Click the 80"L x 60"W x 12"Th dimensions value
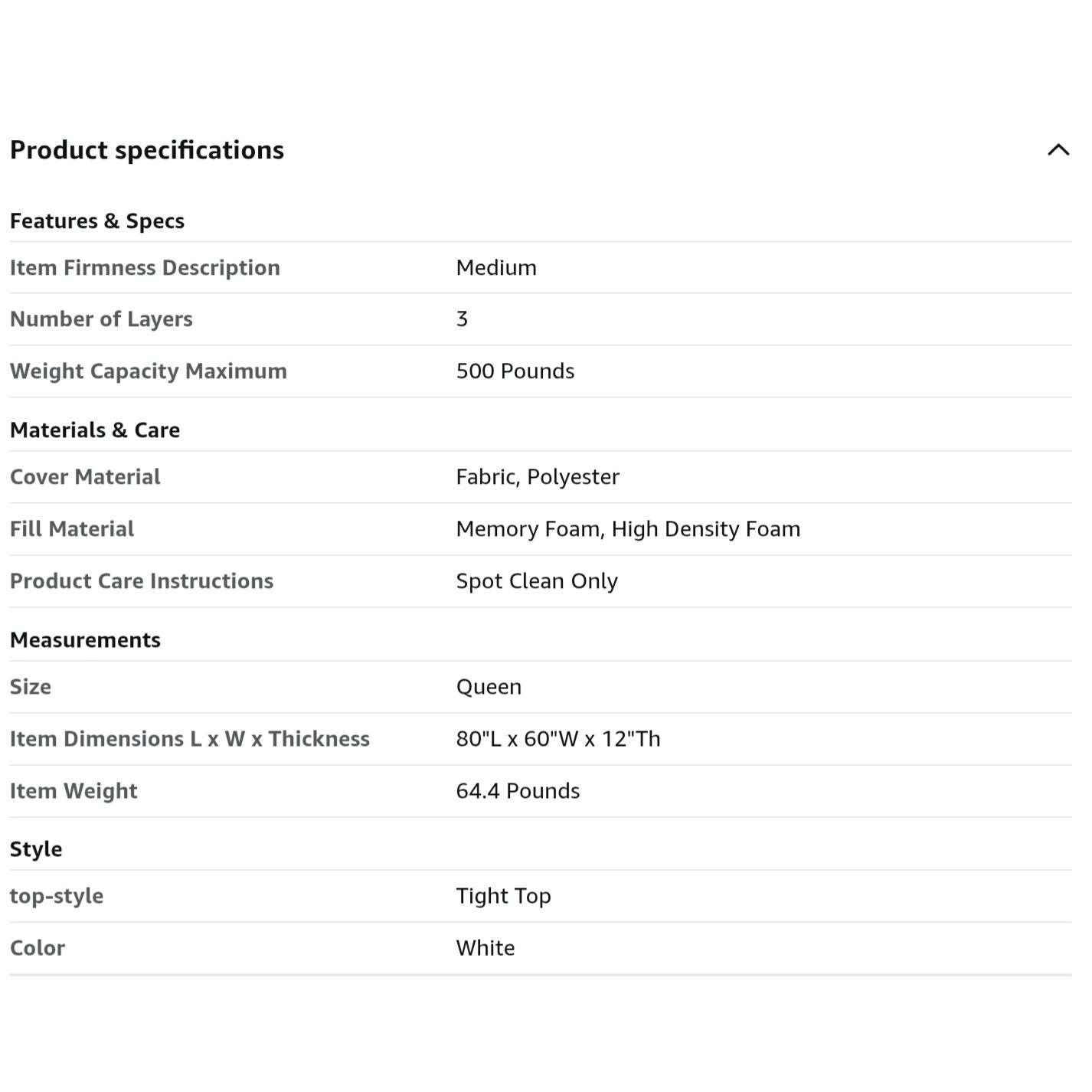The width and height of the screenshot is (1092, 1092). tap(558, 739)
